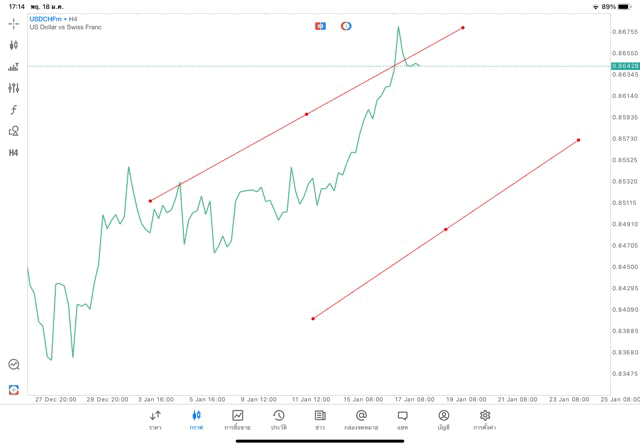Open chart settings sliders icon
Viewport: 640px width, 447px height.
pos(14,88)
